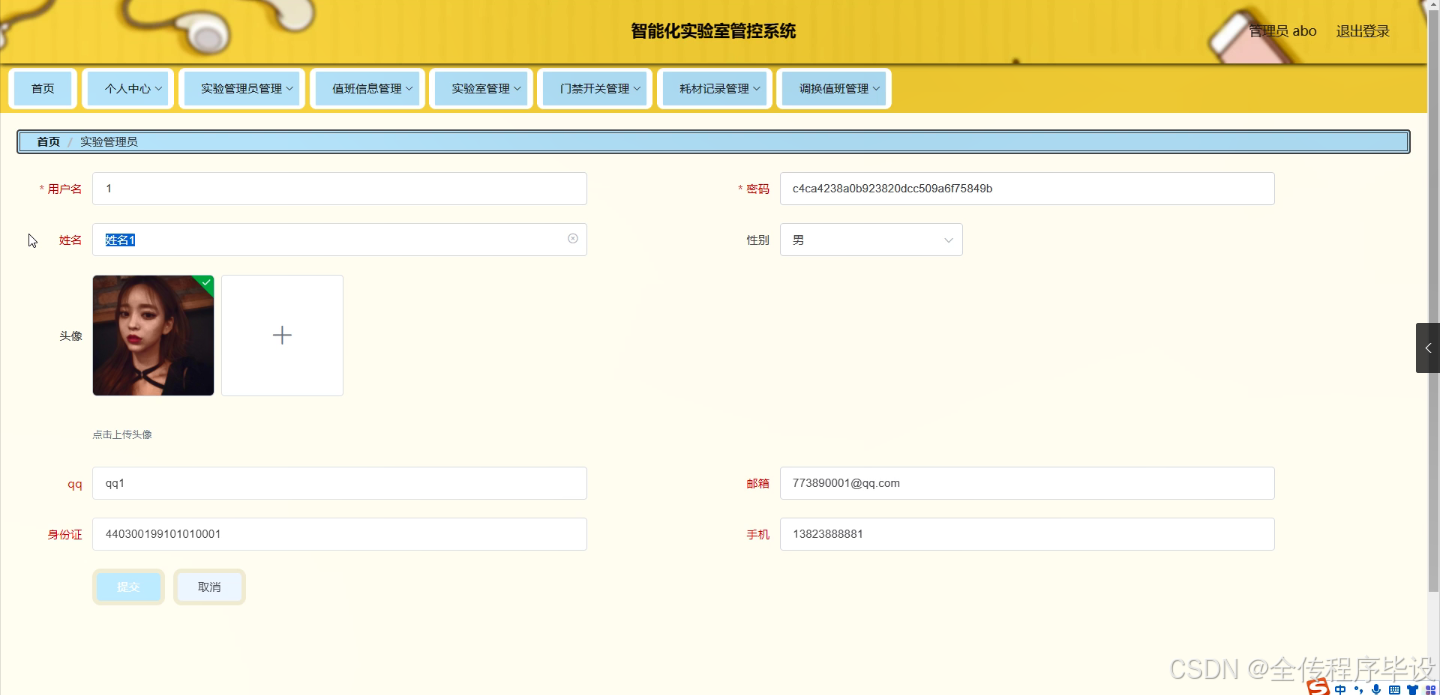Switch to the 耗材记录管理 menu
The image size is (1440, 695).
pos(714,88)
